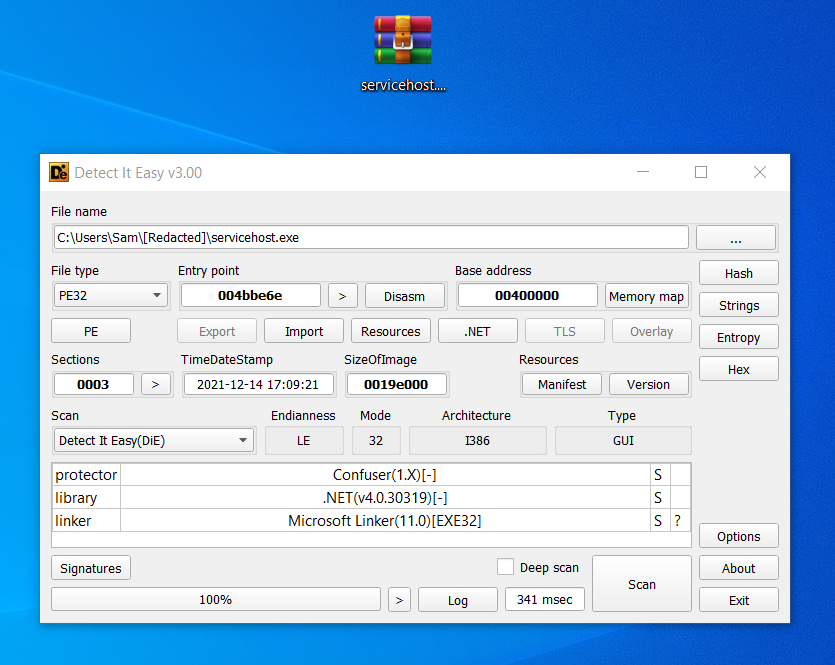Open the Memory map
835x665 pixels.
pos(646,296)
